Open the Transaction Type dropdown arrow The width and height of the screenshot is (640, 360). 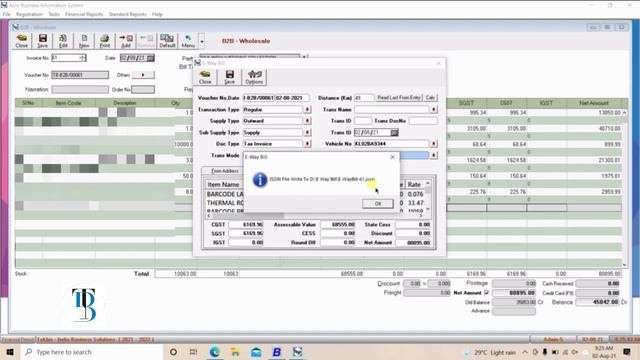coord(307,109)
